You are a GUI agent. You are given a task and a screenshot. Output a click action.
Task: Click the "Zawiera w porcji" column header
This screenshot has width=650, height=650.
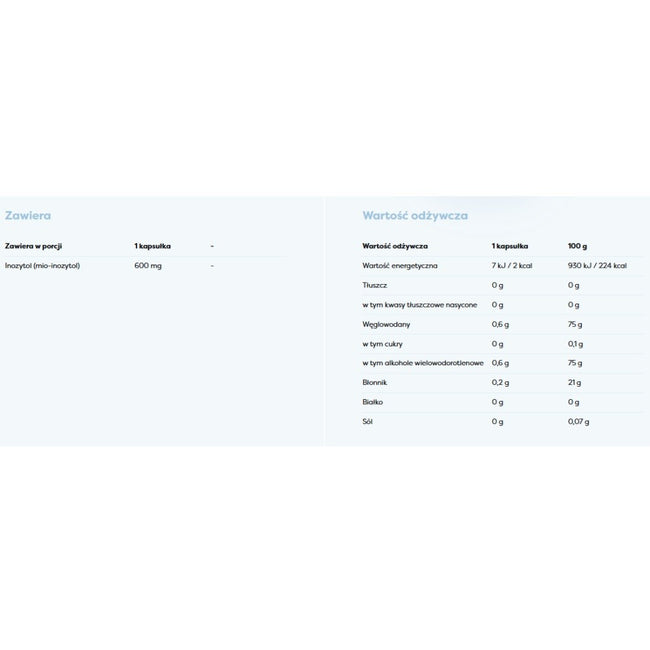(x=36, y=245)
